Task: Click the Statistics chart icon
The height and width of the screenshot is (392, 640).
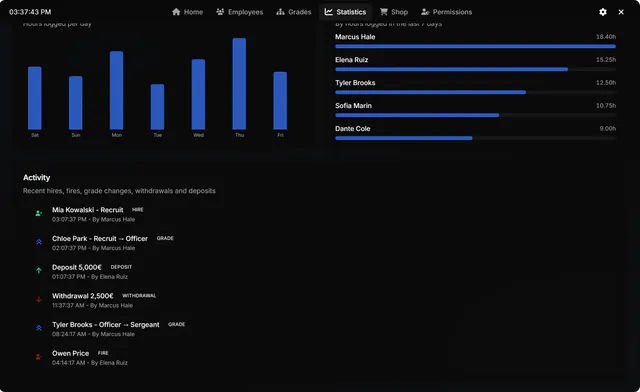Action: pos(329,12)
